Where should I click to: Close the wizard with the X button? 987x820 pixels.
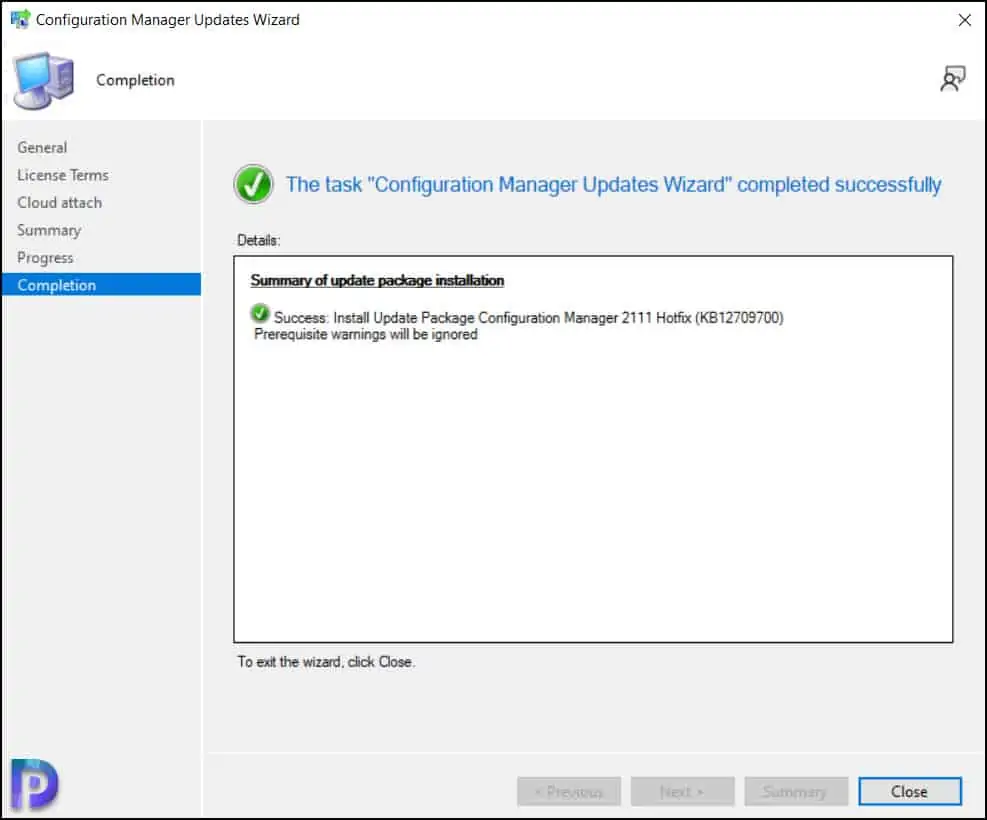964,20
